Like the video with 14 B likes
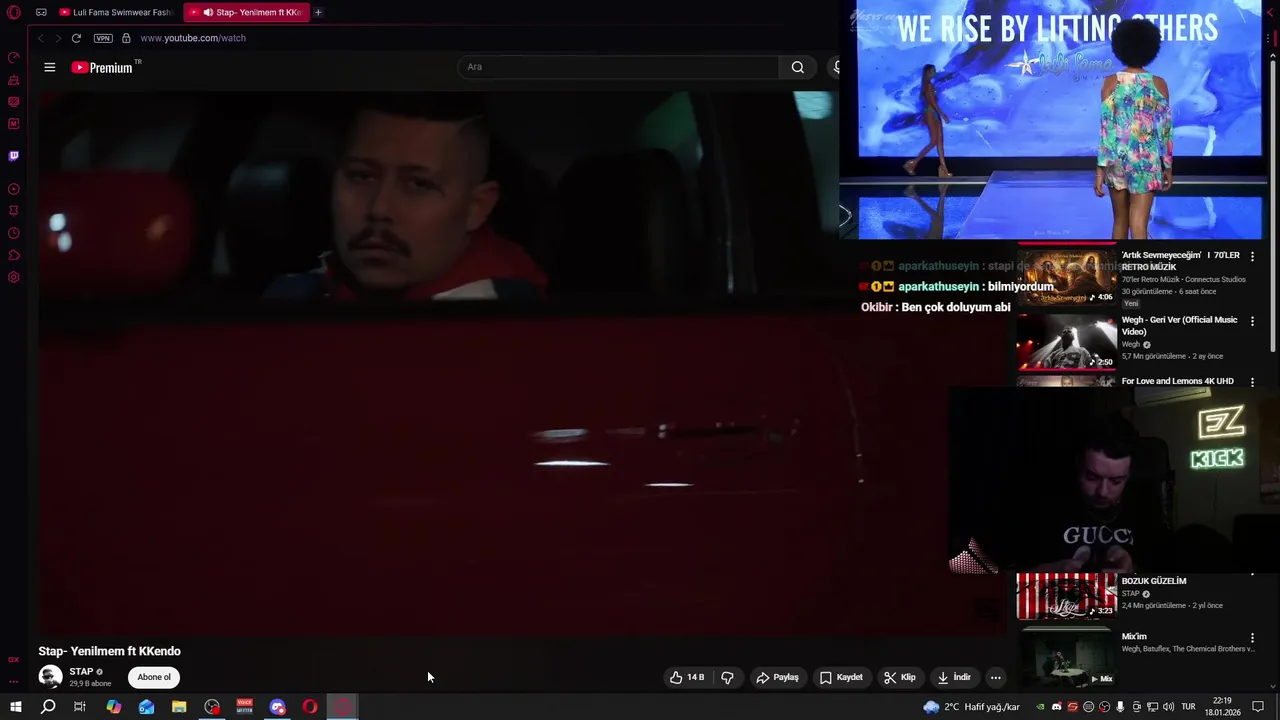The height and width of the screenshot is (720, 1280). pyautogui.click(x=687, y=677)
